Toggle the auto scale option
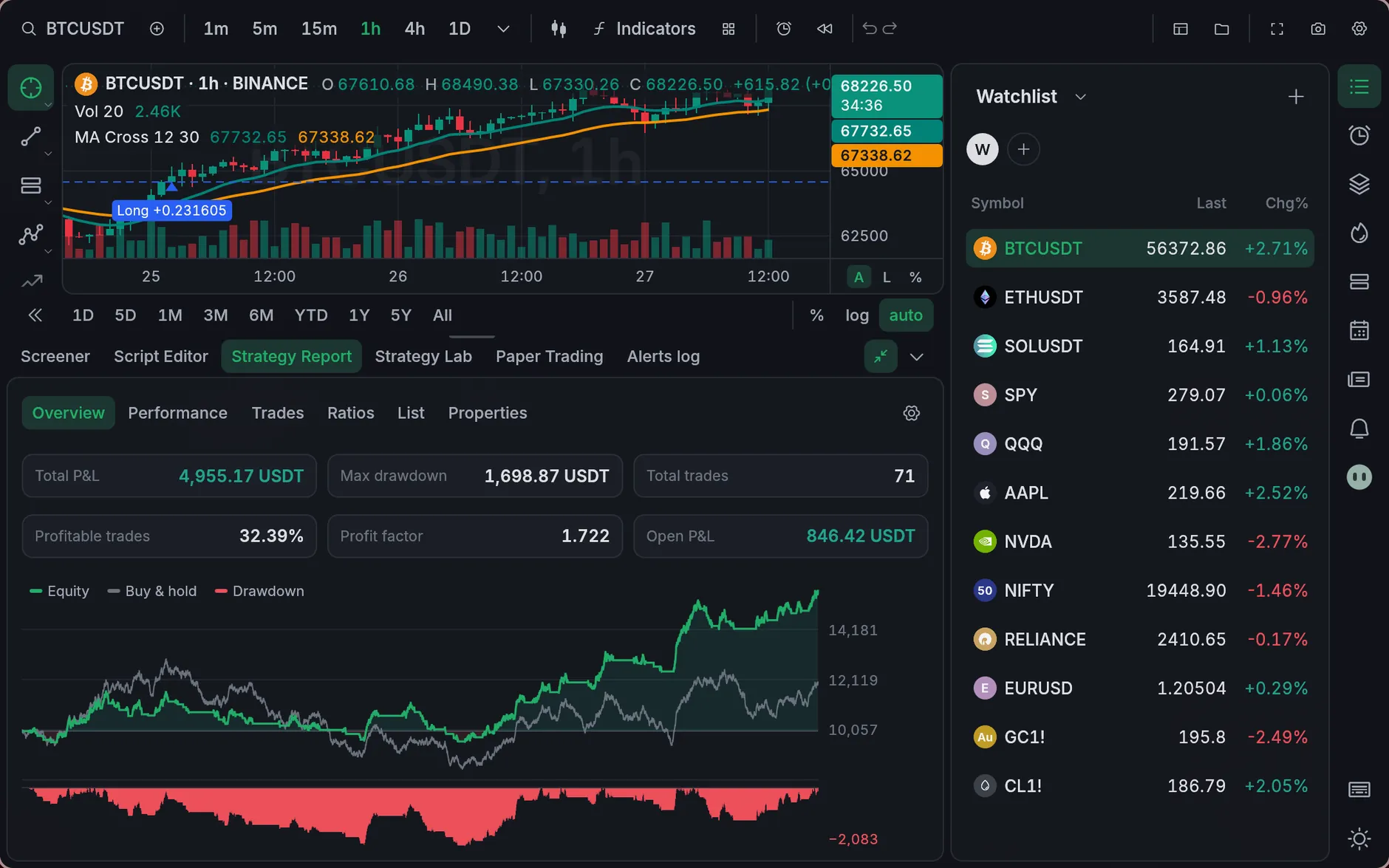Image resolution: width=1389 pixels, height=868 pixels. tap(906, 315)
